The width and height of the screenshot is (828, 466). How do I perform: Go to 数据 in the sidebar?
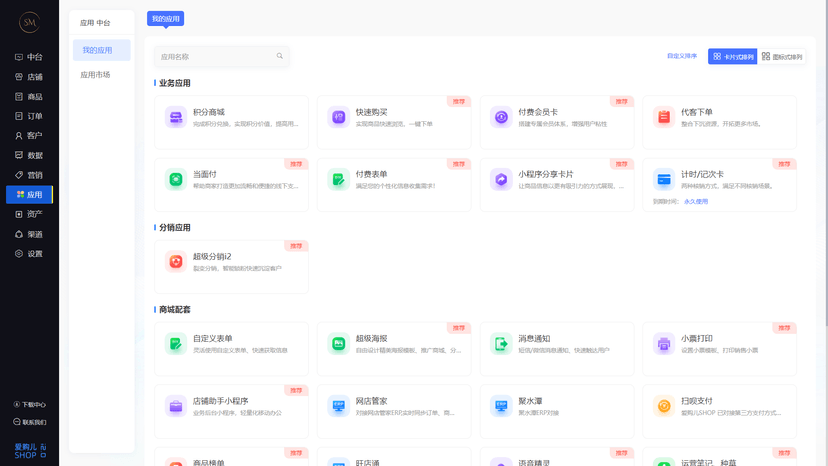click(x=29, y=155)
